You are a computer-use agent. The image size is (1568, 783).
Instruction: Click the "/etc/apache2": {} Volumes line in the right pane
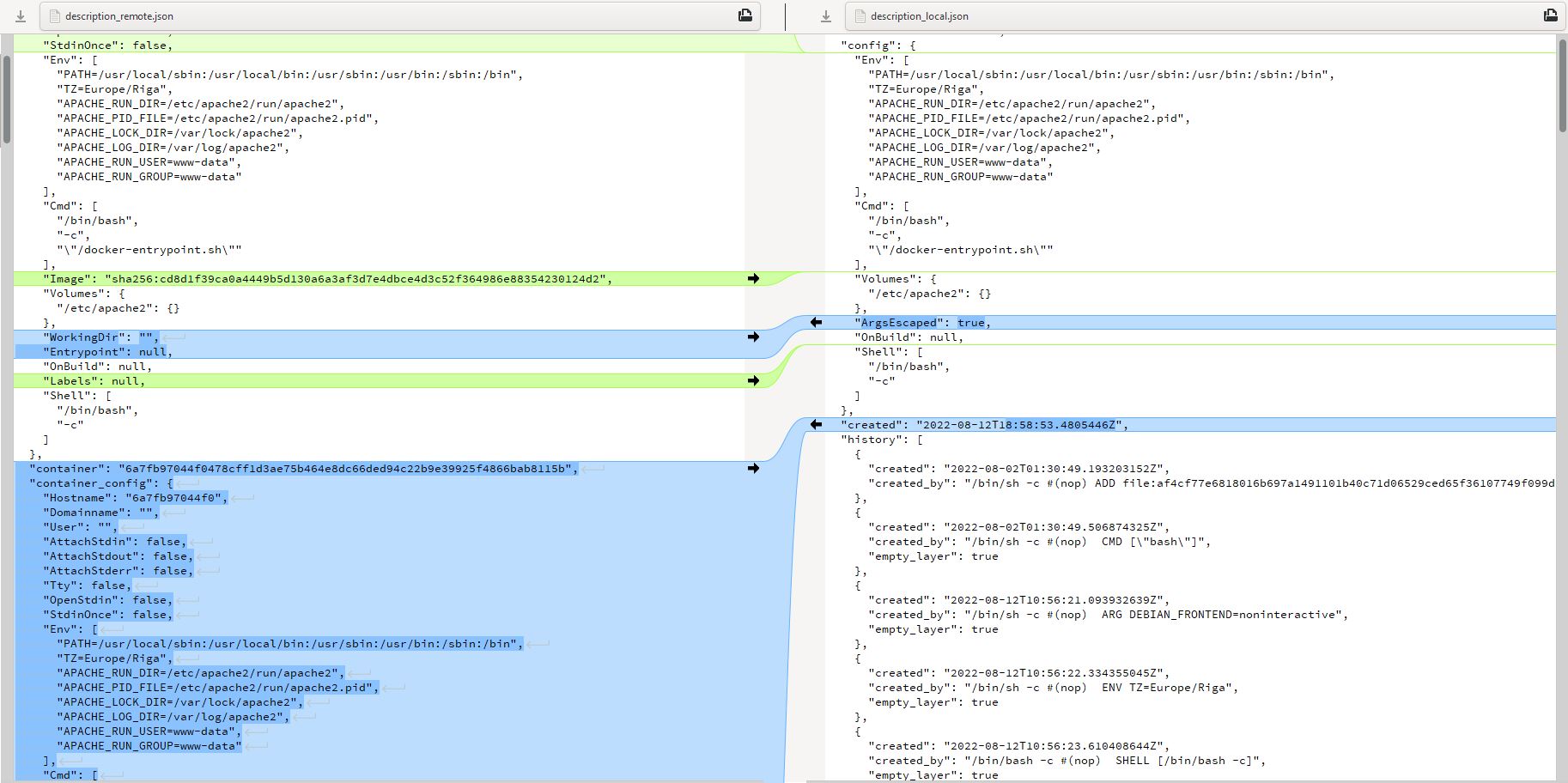coord(929,294)
